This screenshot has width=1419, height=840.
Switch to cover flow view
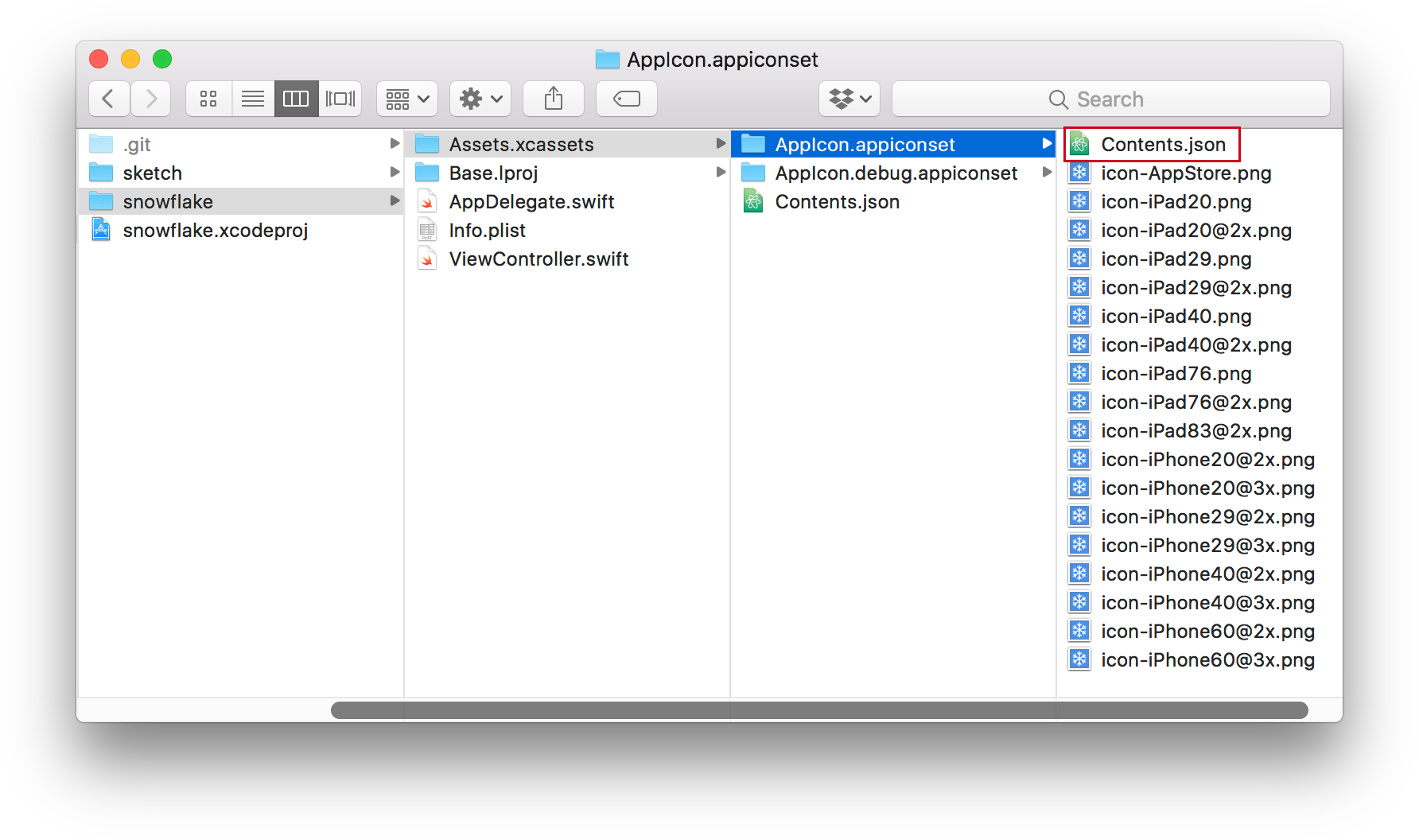(x=340, y=99)
